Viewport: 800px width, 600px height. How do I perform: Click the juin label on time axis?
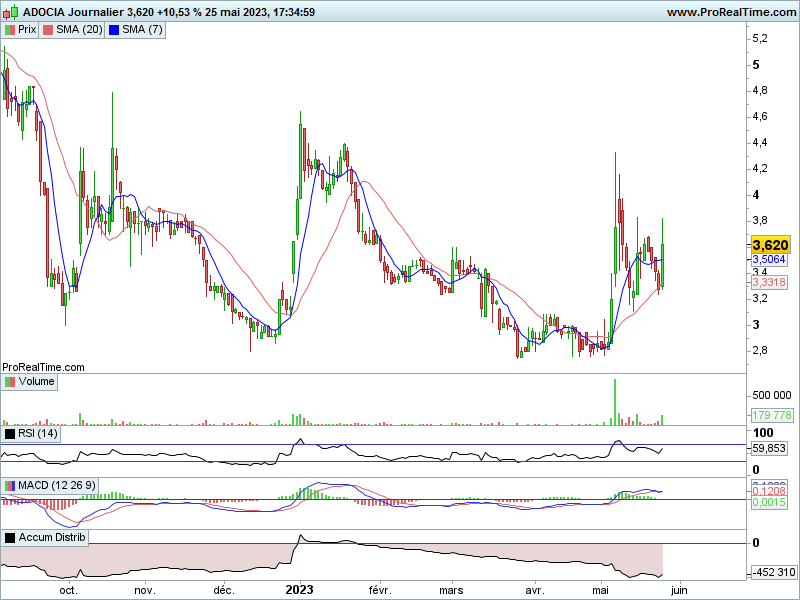click(679, 591)
